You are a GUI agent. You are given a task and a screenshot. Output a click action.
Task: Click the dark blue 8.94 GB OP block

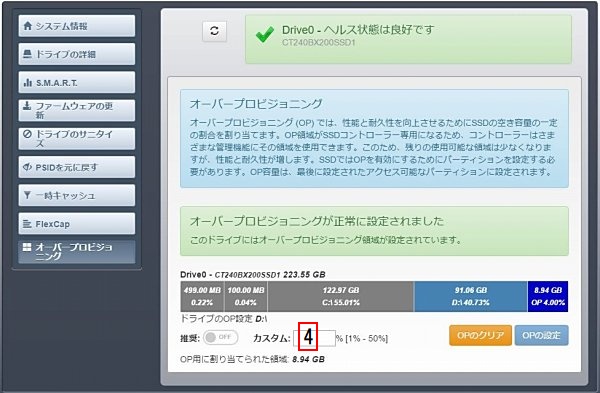point(548,297)
